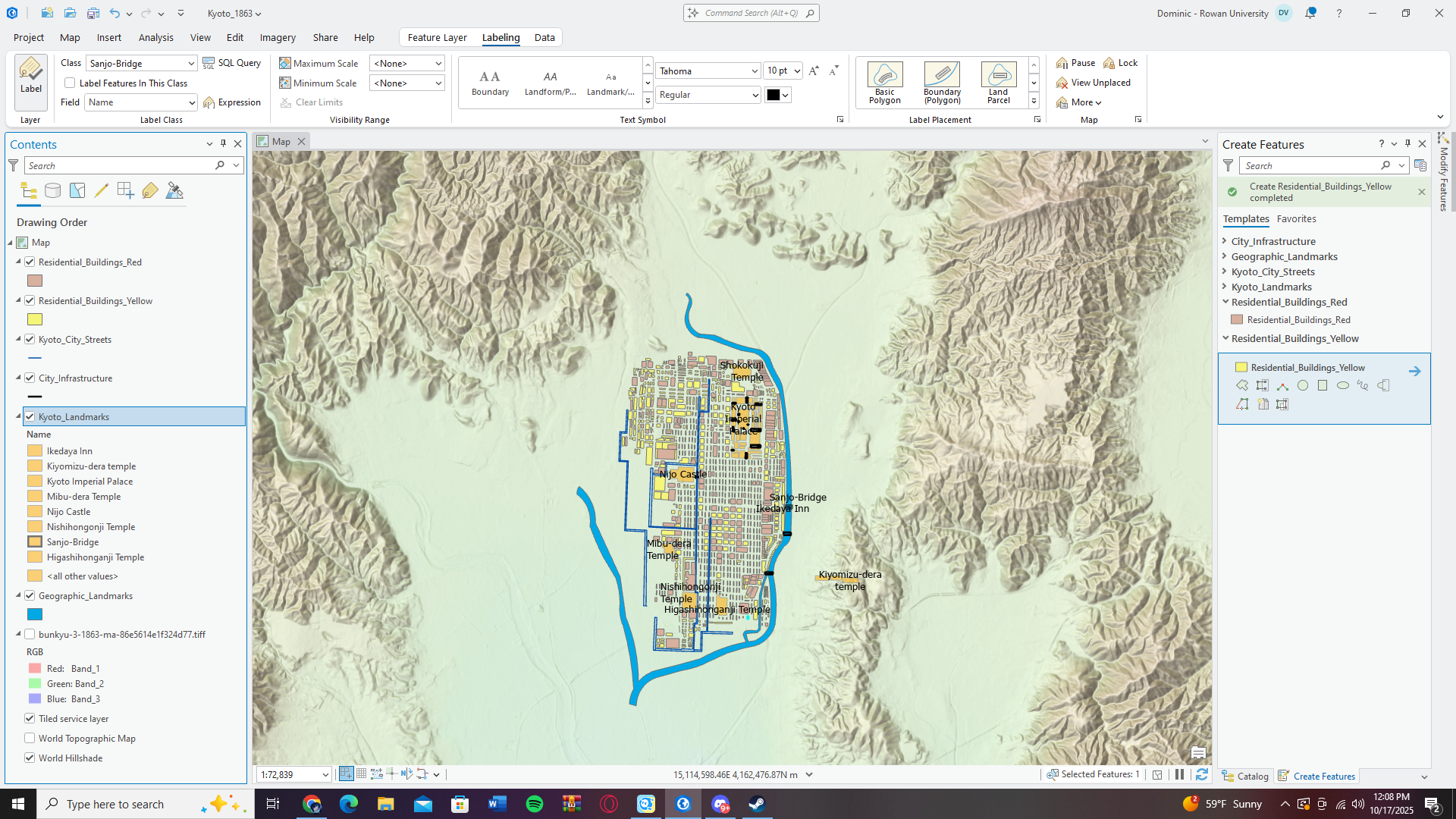
Task: Select List By Data Source icon
Action: coord(52,190)
